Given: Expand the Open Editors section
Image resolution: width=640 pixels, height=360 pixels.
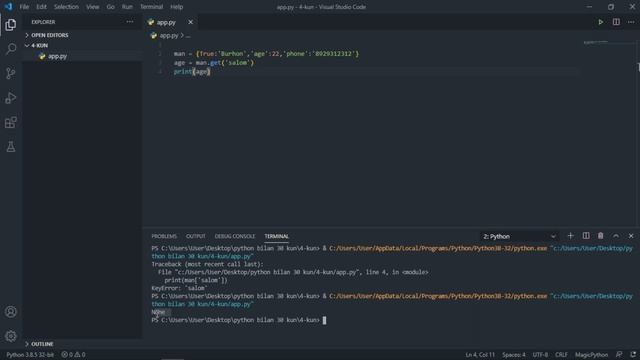Looking at the screenshot, I should 49,35.
